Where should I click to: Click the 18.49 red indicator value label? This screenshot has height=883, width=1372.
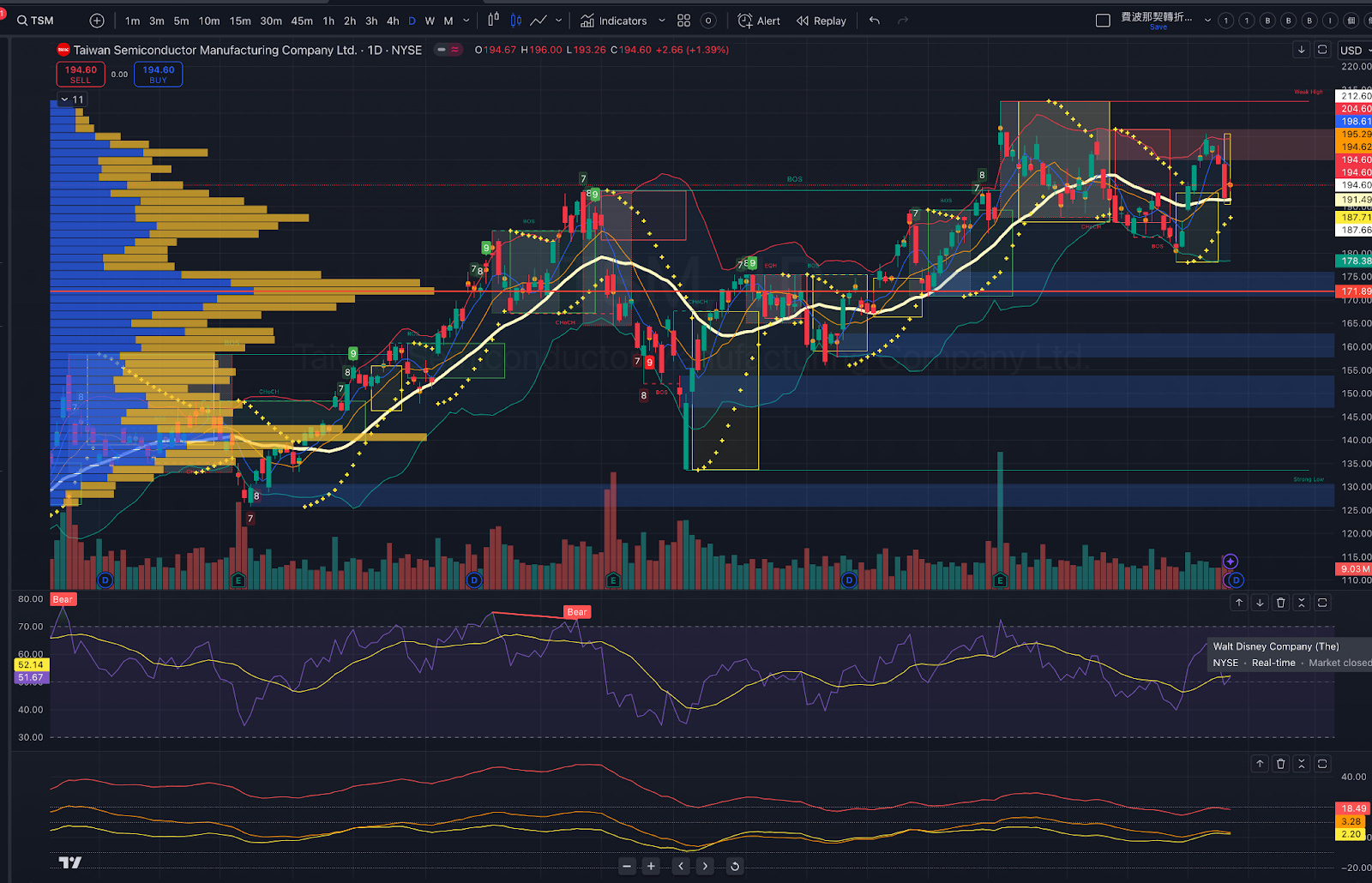coord(1353,808)
